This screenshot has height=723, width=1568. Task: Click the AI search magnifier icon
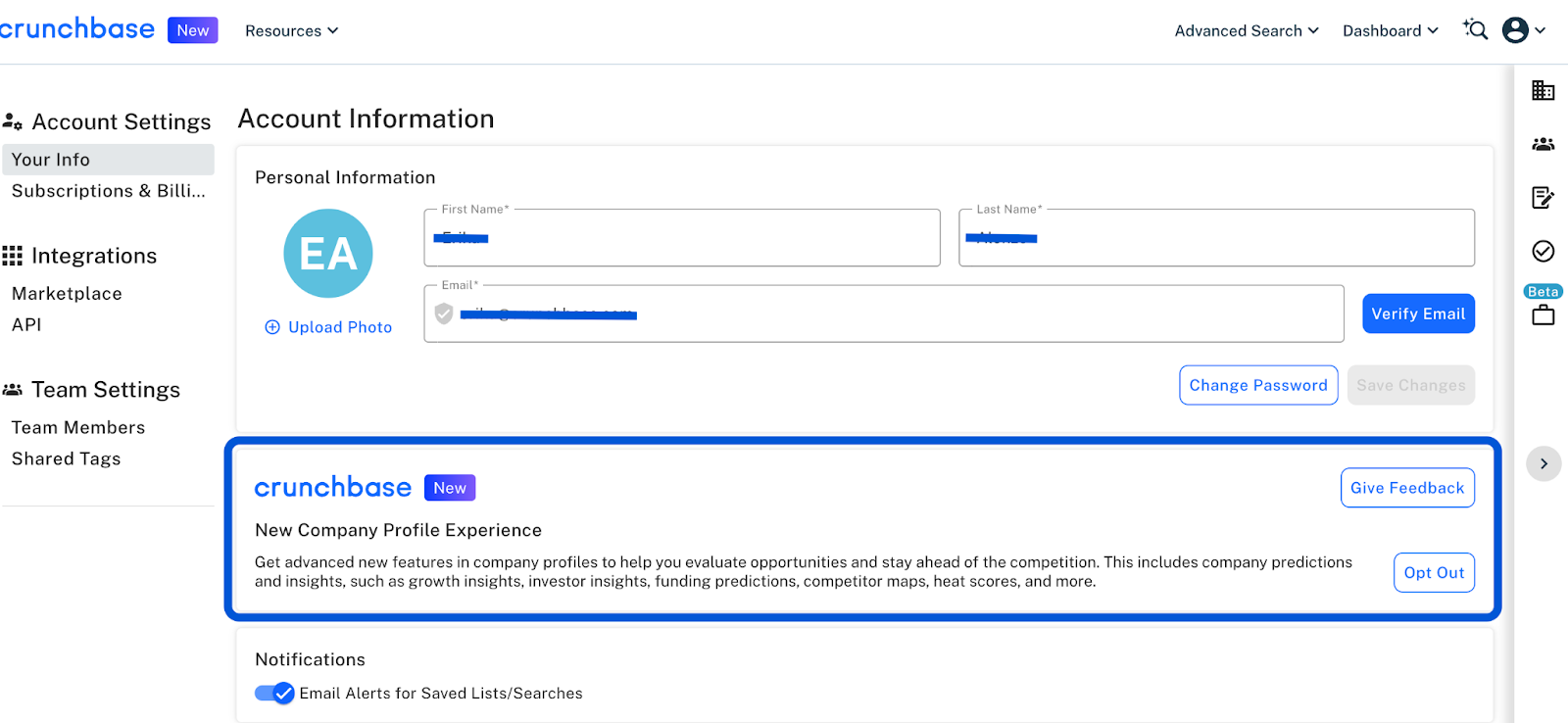(1475, 29)
